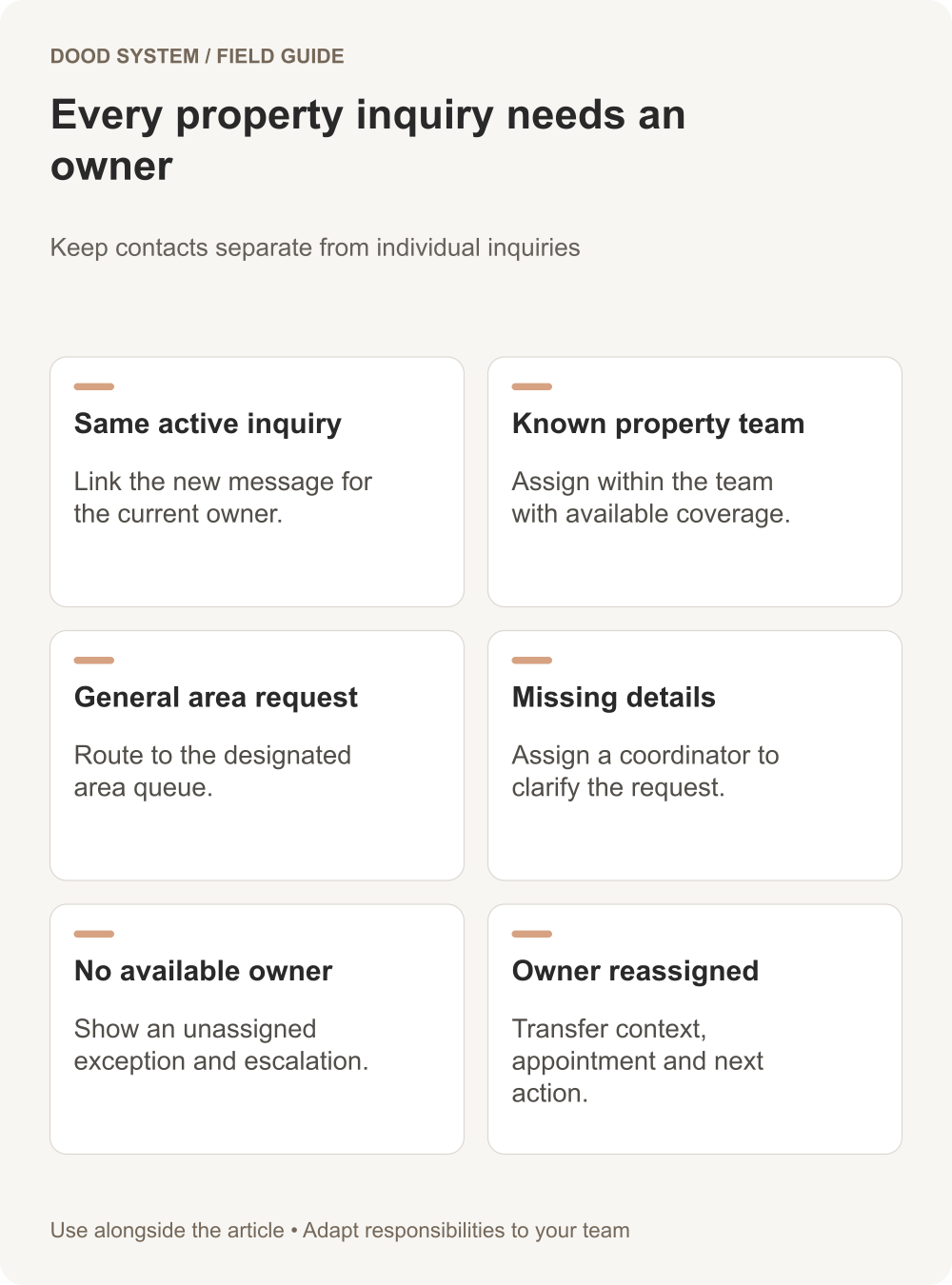Select the Same active inquiry heading
This screenshot has width=952, height=1285.
coord(208,425)
